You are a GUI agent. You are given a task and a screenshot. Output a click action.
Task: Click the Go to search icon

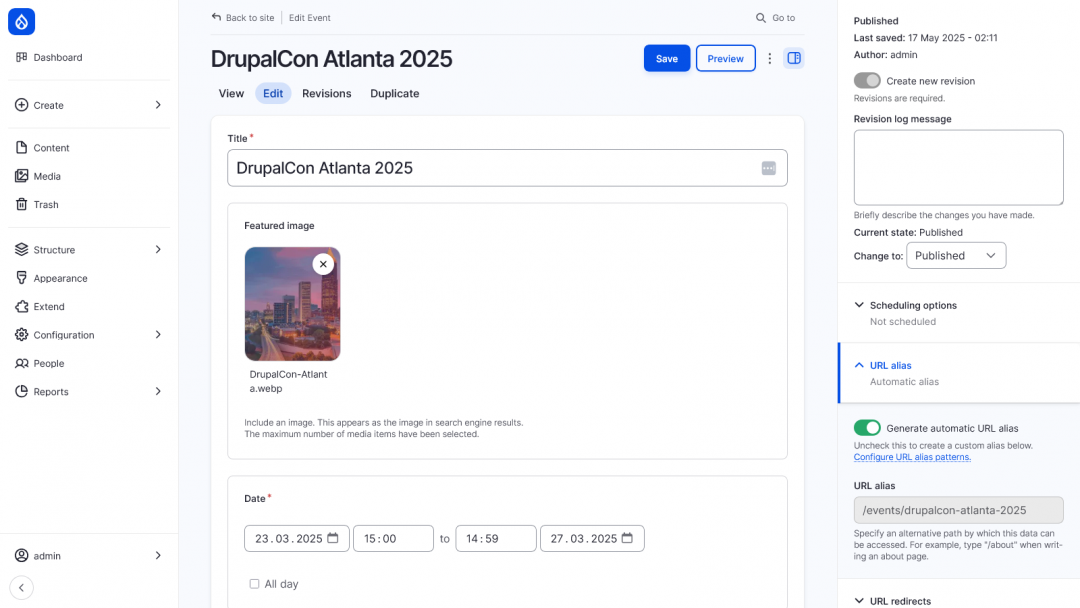(x=760, y=17)
